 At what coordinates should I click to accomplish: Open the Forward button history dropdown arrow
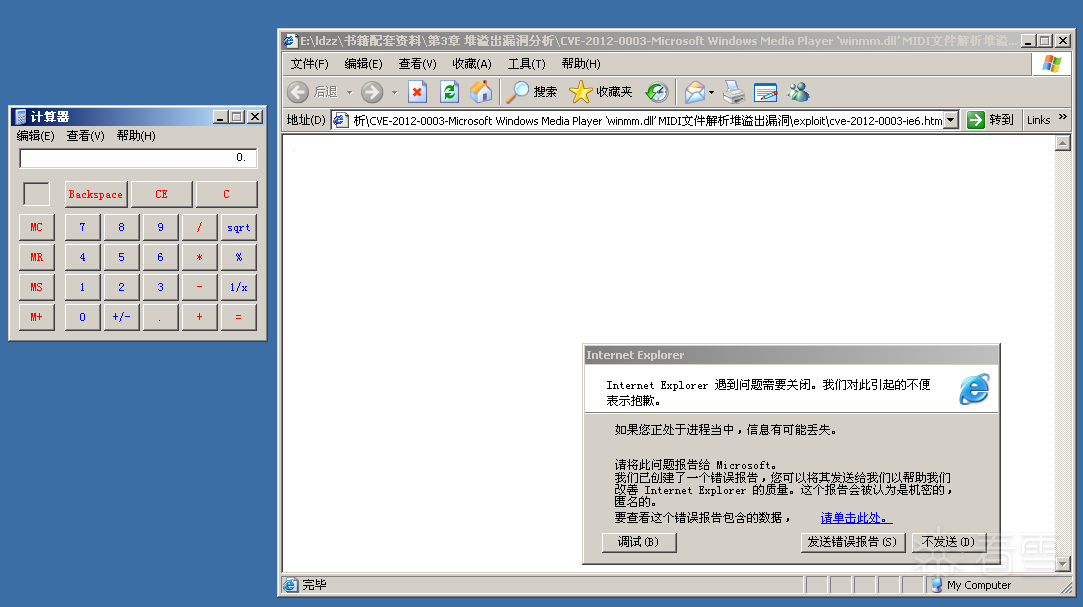tap(394, 92)
